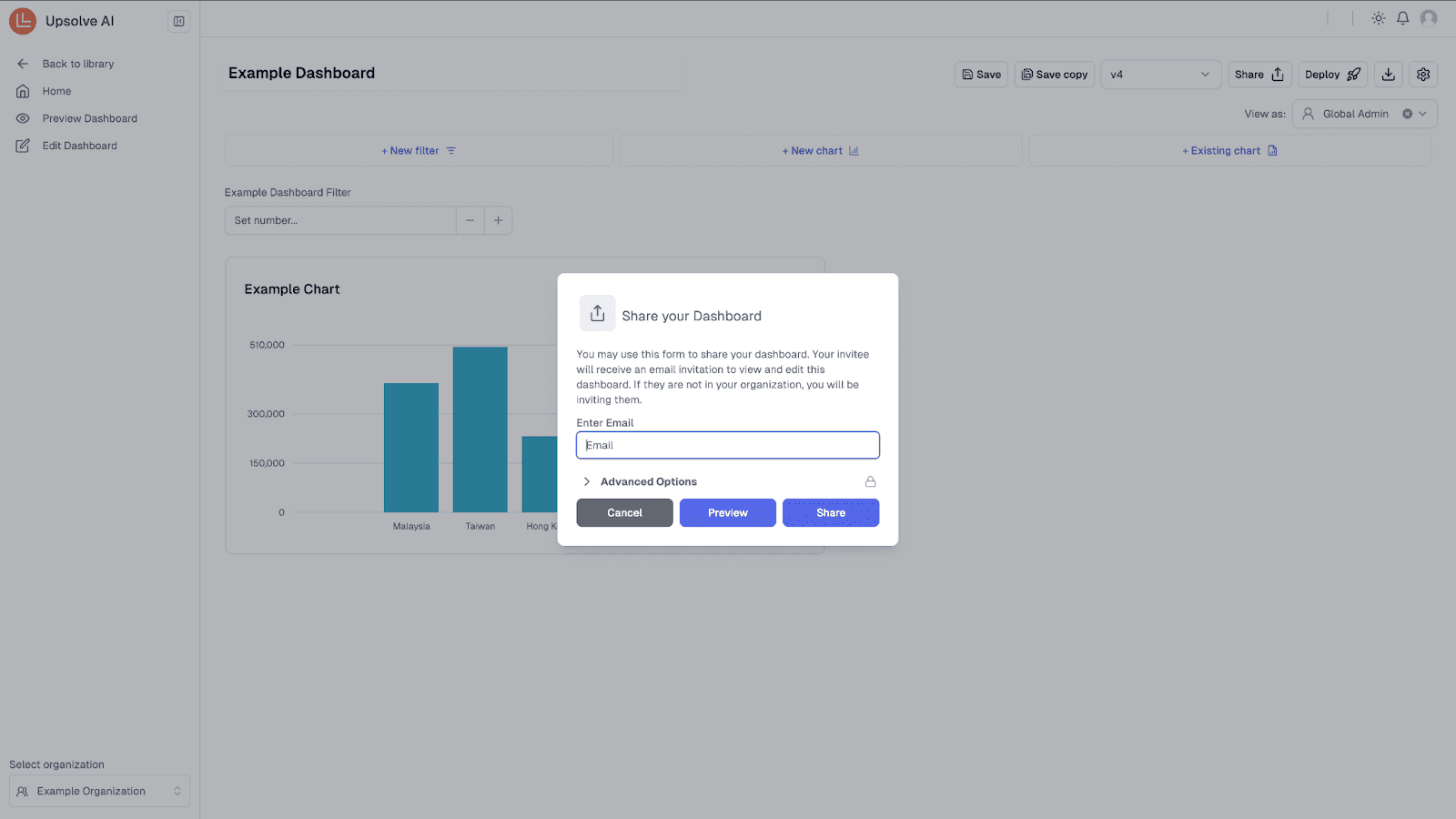This screenshot has height=819, width=1456.
Task: Increase the filter value with the plus button
Action: pos(498,220)
